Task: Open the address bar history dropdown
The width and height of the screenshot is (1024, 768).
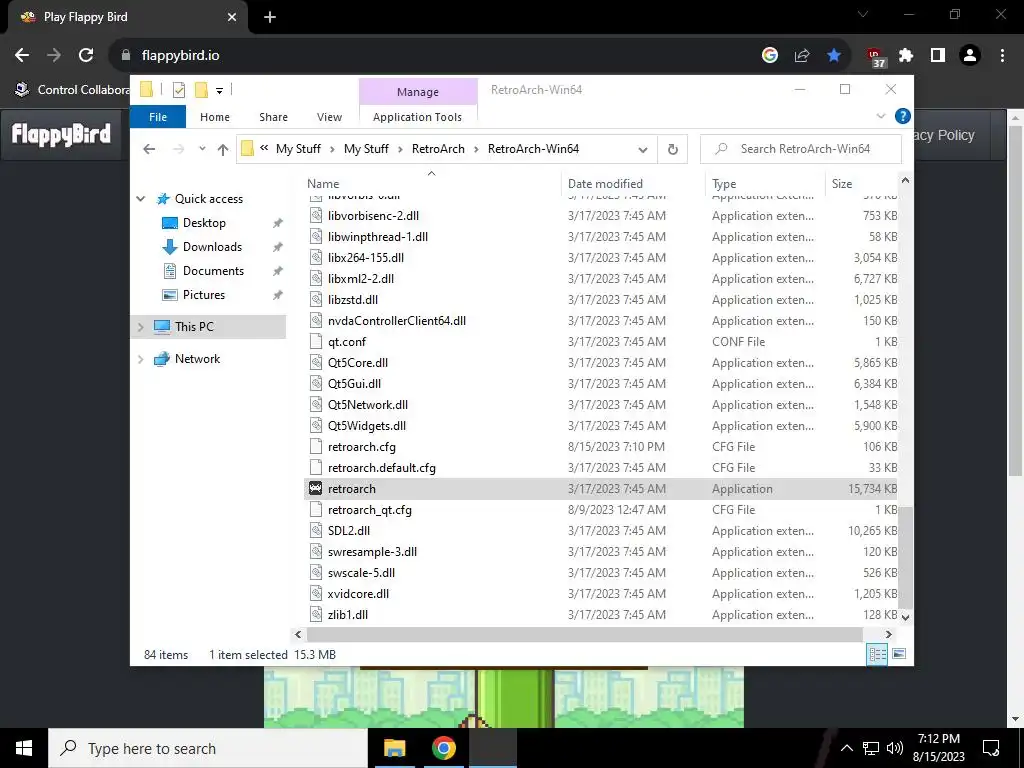Action: (x=643, y=150)
